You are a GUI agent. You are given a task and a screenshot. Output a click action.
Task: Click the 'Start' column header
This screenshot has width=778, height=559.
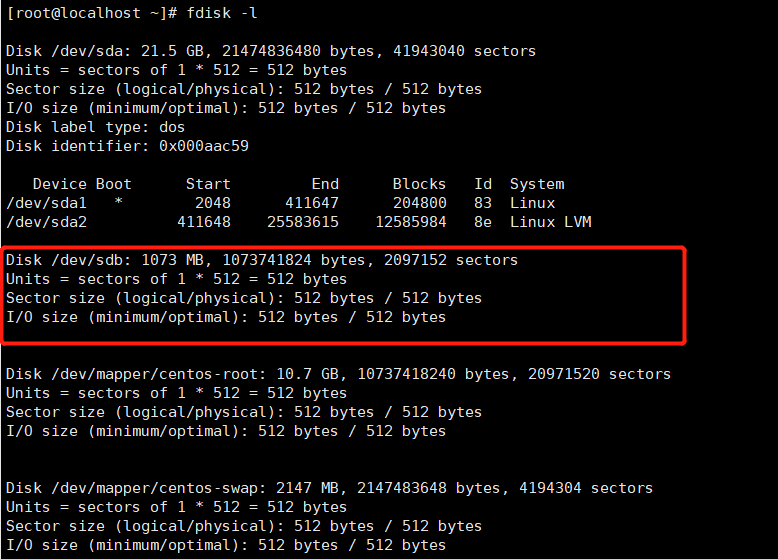[x=208, y=184]
